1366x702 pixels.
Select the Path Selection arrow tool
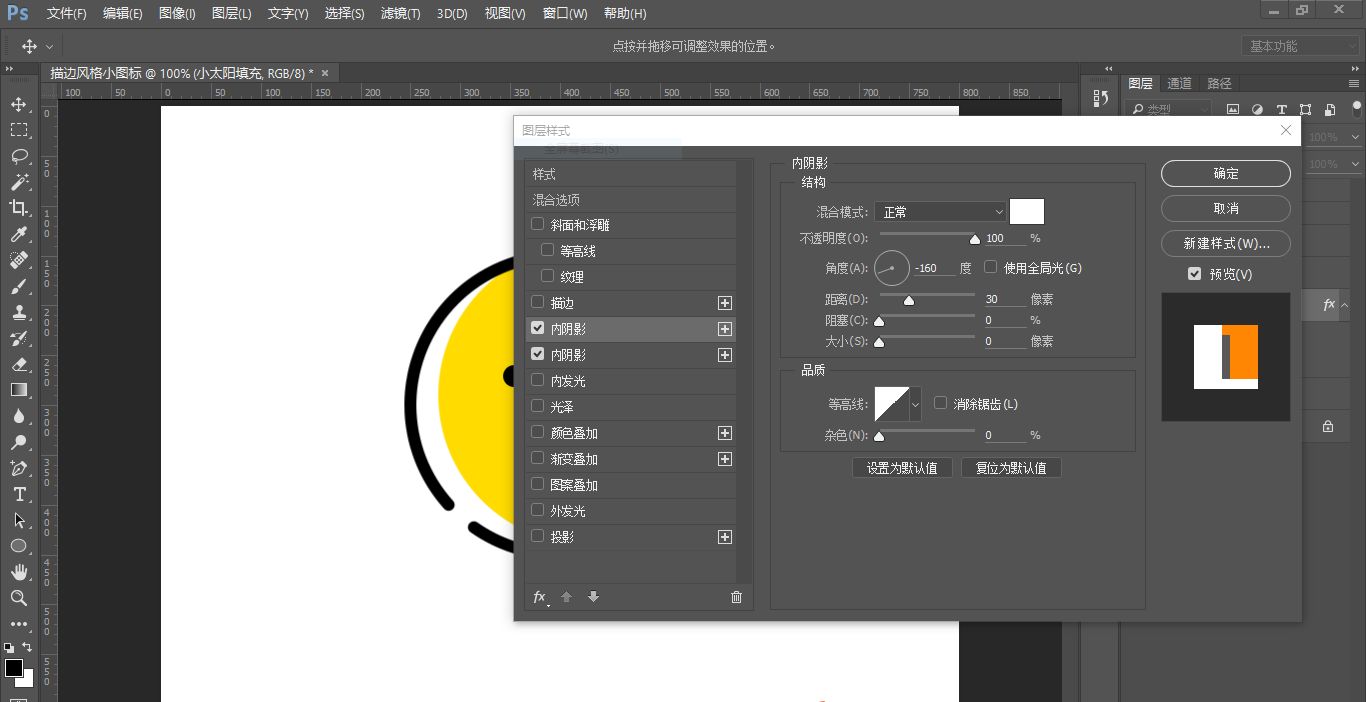tap(19, 520)
